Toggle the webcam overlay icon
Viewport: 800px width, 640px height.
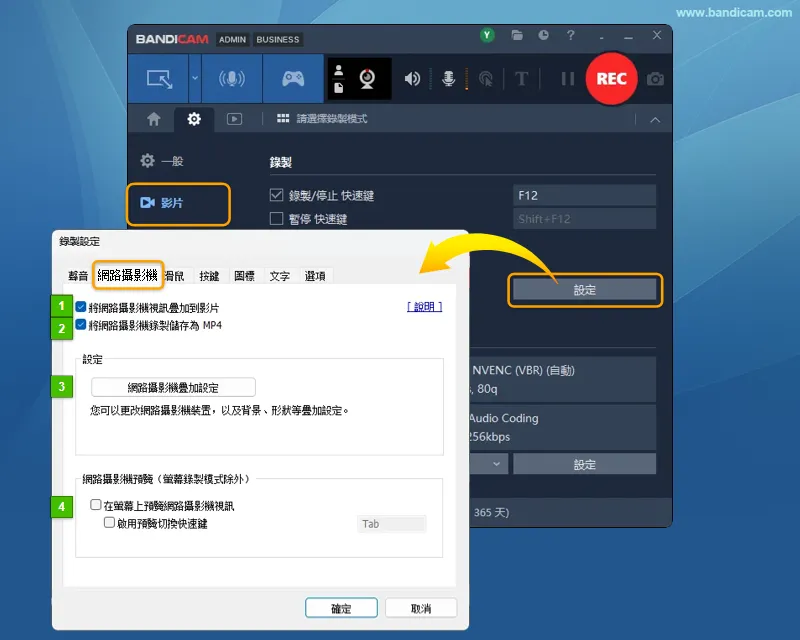(367, 79)
